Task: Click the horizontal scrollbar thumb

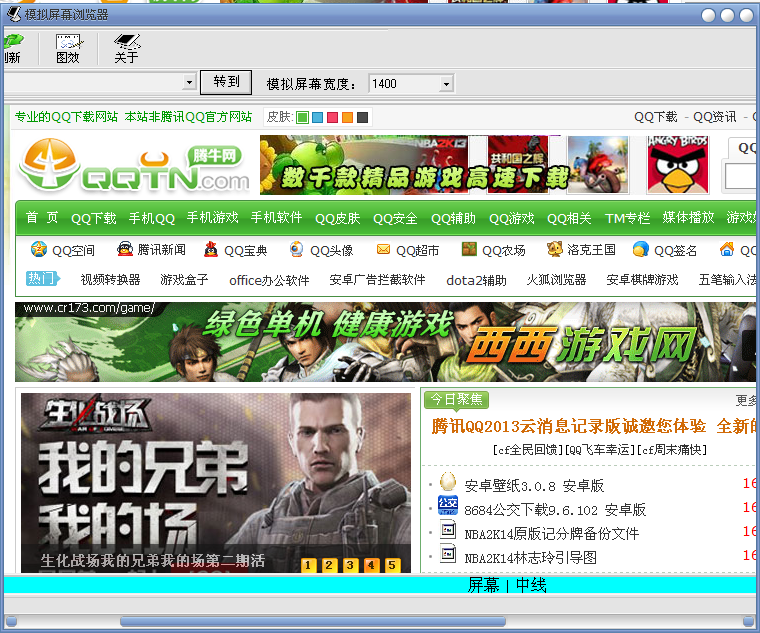Action: 313,621
